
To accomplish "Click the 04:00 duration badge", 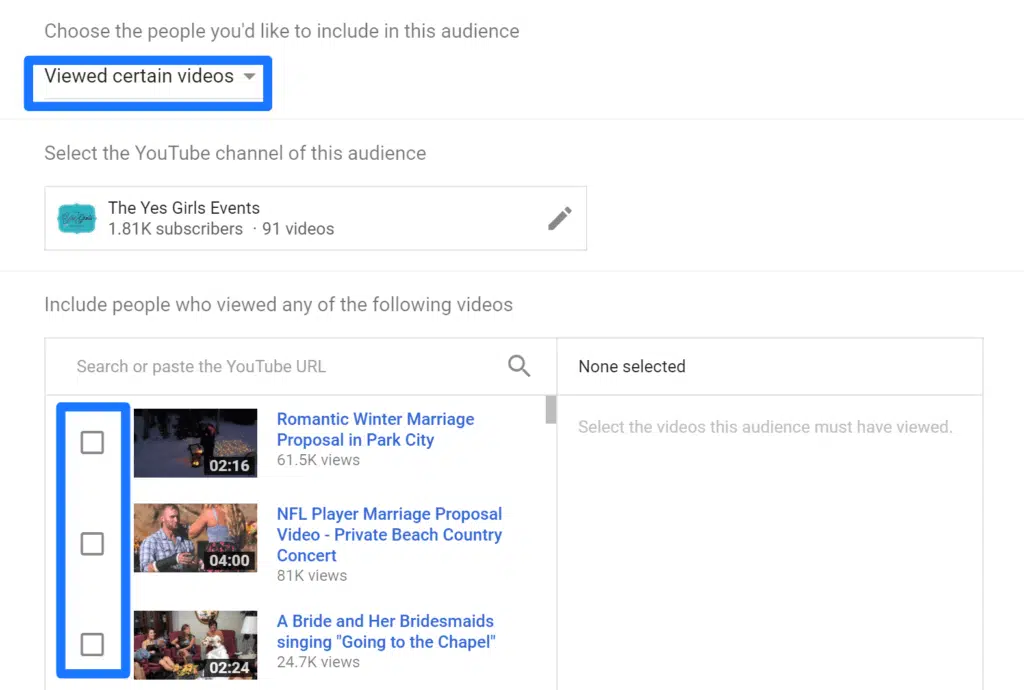I will click(229, 561).
